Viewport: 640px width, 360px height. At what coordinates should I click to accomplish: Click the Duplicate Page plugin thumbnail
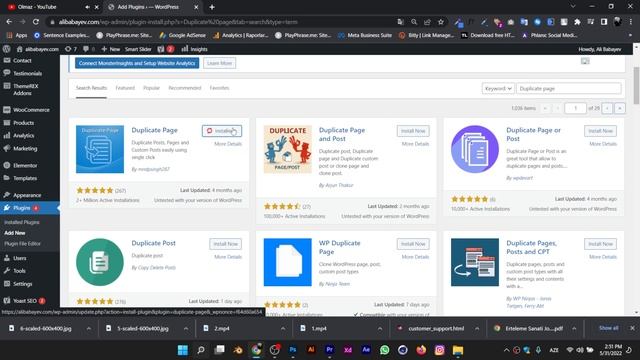100,149
